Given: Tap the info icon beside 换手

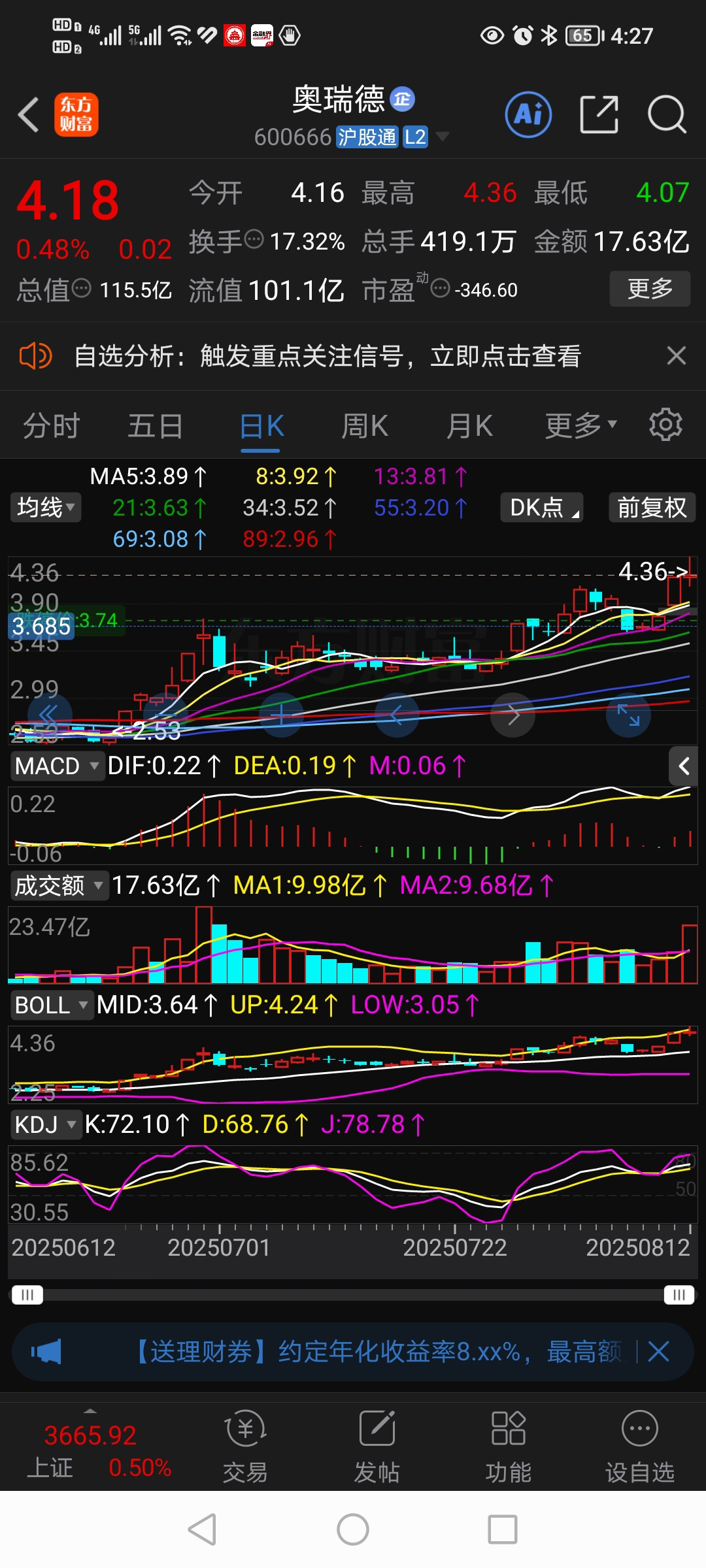Looking at the screenshot, I should point(254,239).
